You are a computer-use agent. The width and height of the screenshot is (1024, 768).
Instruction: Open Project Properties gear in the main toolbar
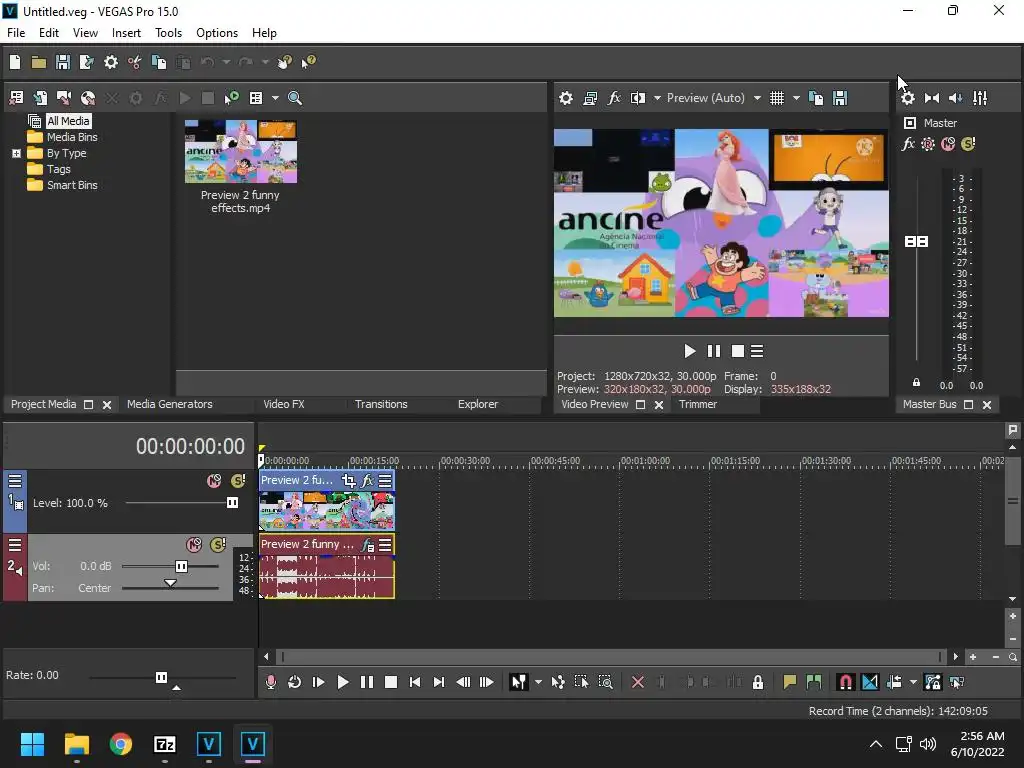[x=111, y=62]
